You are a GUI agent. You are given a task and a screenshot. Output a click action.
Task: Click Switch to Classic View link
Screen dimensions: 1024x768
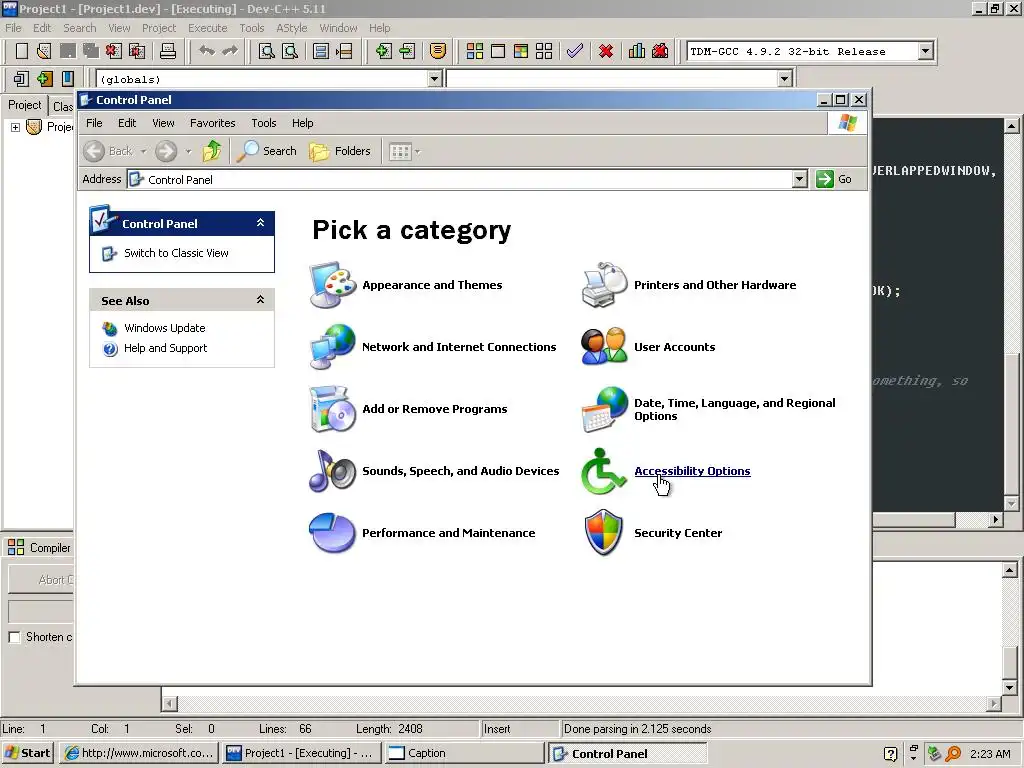[176, 253]
